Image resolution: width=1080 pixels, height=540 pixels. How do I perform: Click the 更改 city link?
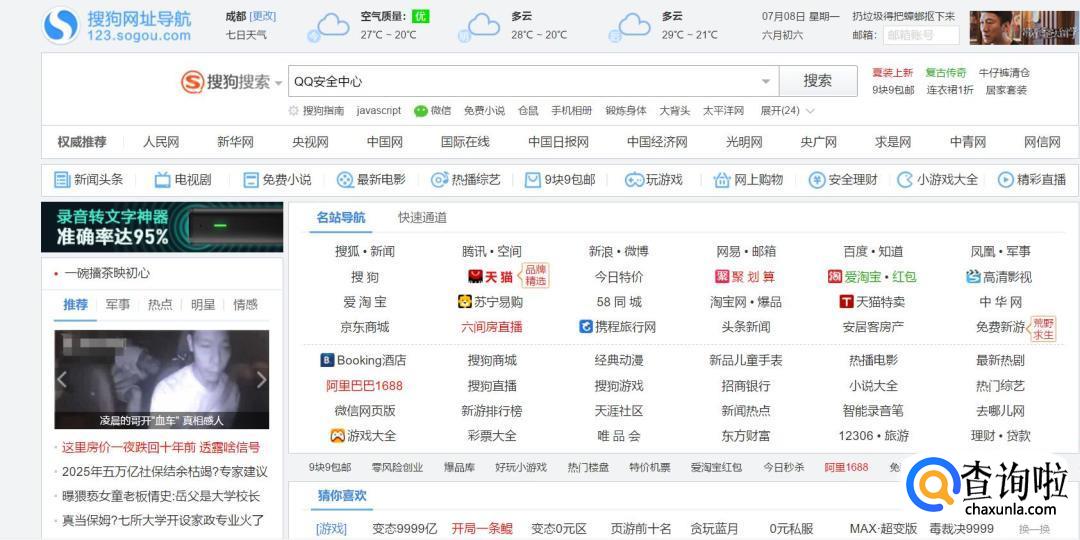[262, 16]
